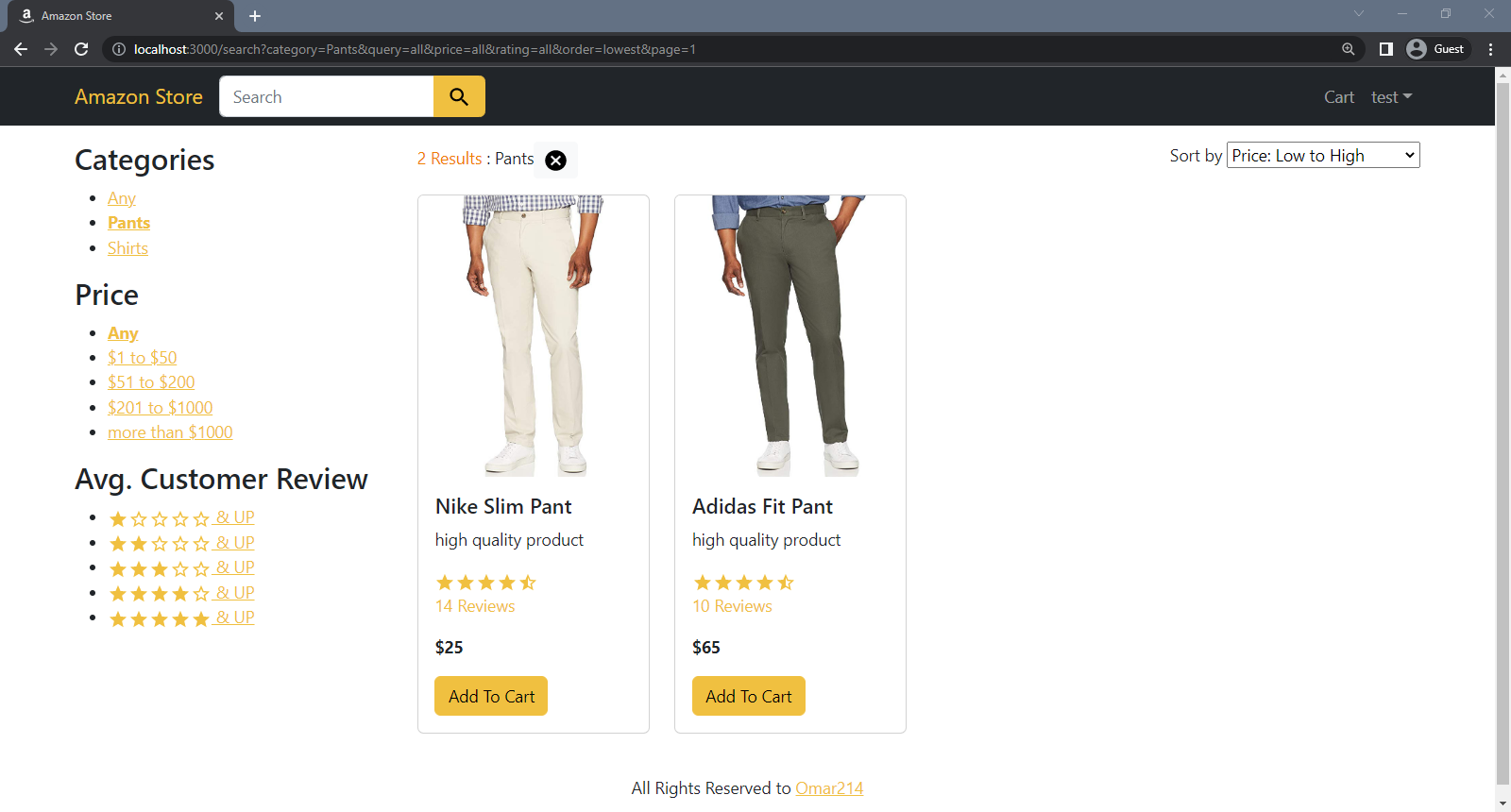
Task: Open the Cart page
Action: [x=1339, y=97]
